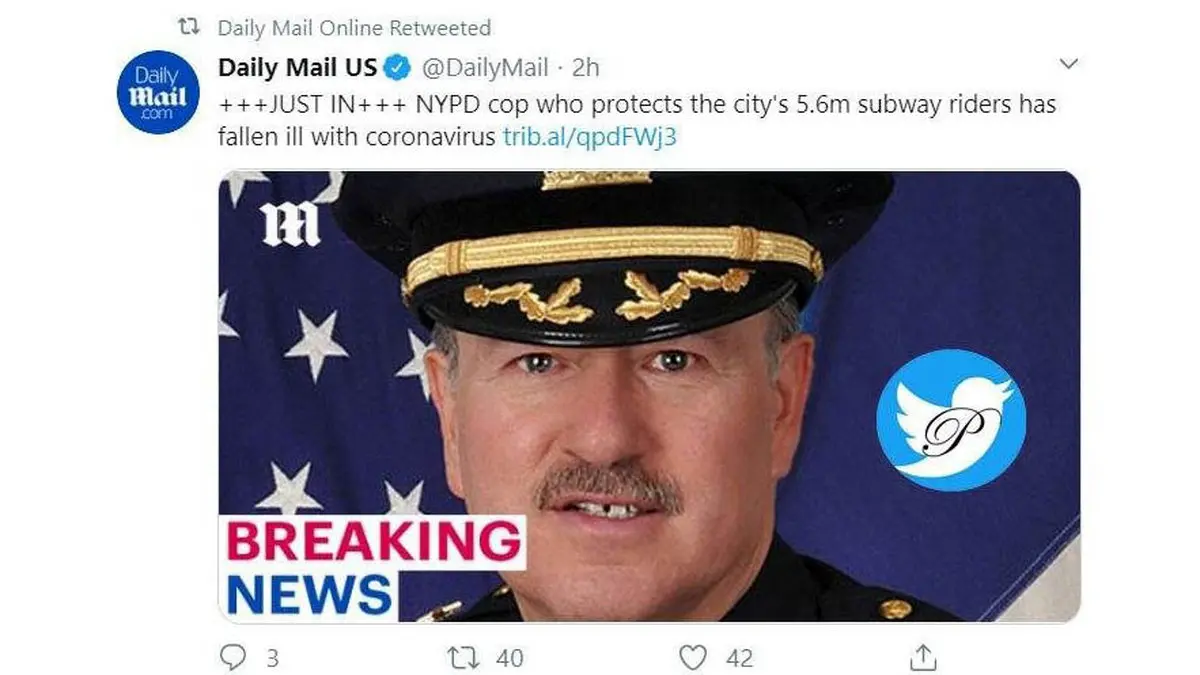
Task: Click the reply count 3
Action: (x=272, y=658)
